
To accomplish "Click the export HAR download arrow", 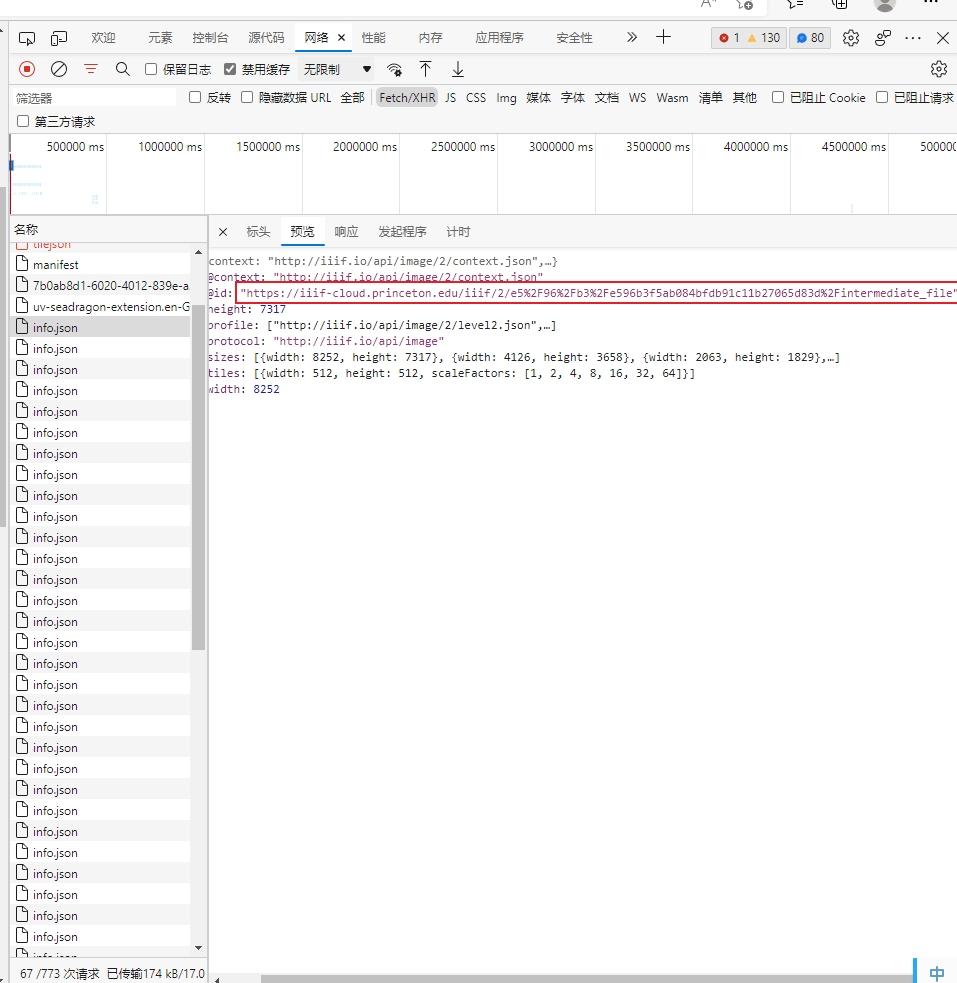I will pos(458,69).
